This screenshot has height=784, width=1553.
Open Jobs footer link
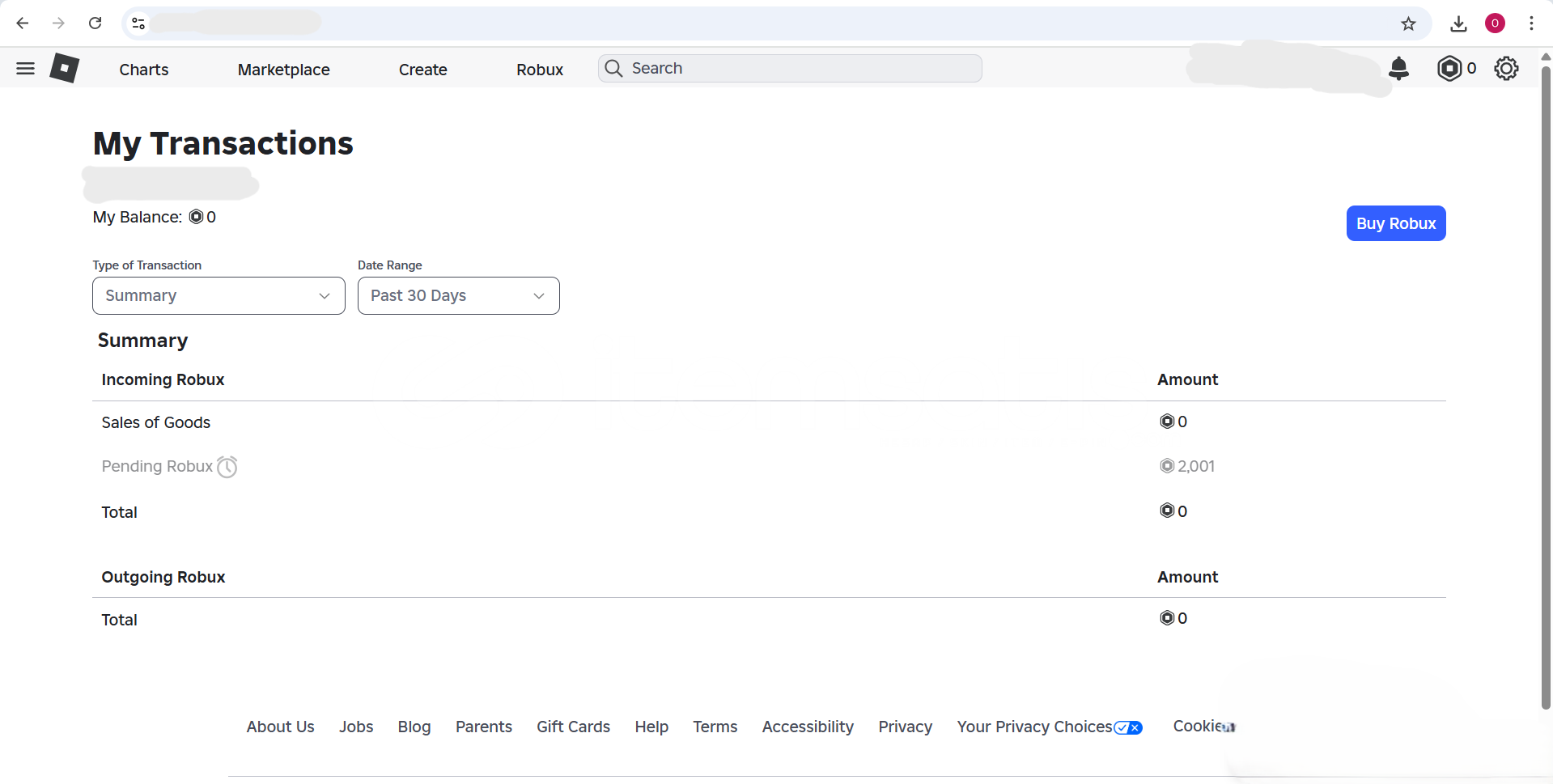pyautogui.click(x=356, y=727)
